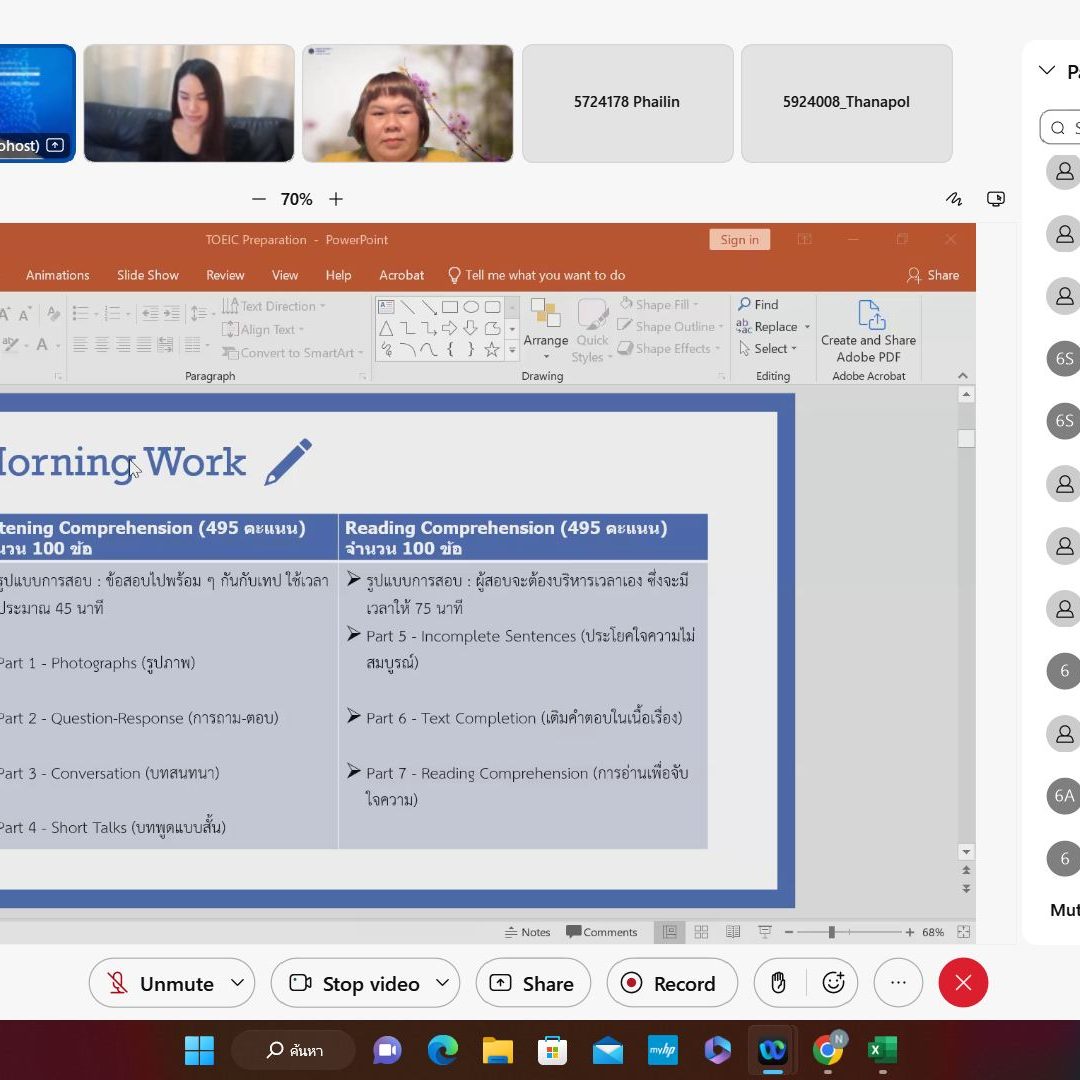Adjust the PowerPoint zoom slider
1080x1080 pixels.
[x=831, y=932]
